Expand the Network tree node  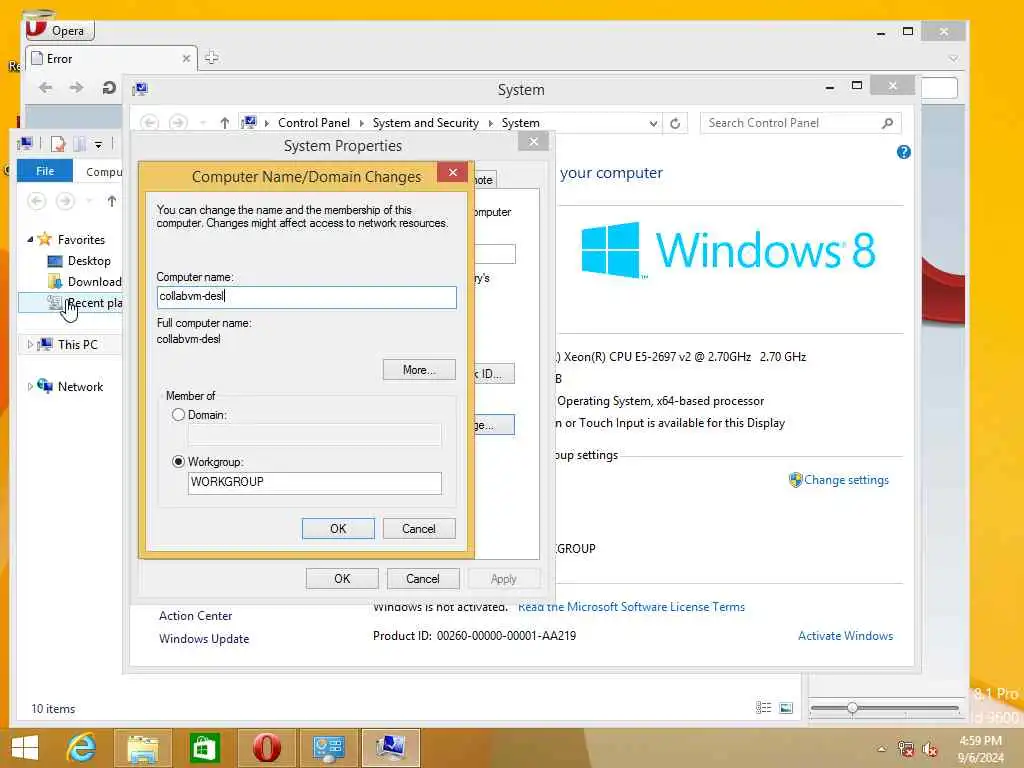[x=30, y=387]
